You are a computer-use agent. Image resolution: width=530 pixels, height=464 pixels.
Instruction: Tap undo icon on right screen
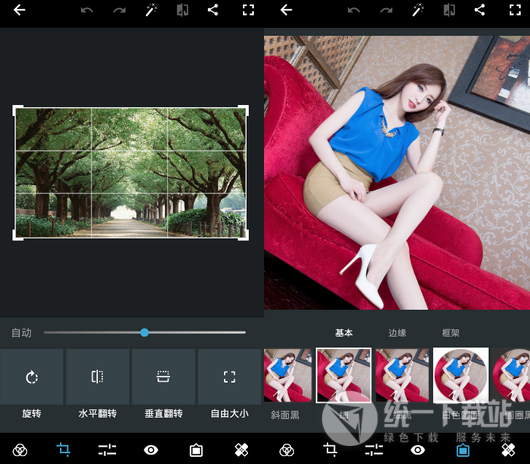[x=354, y=10]
